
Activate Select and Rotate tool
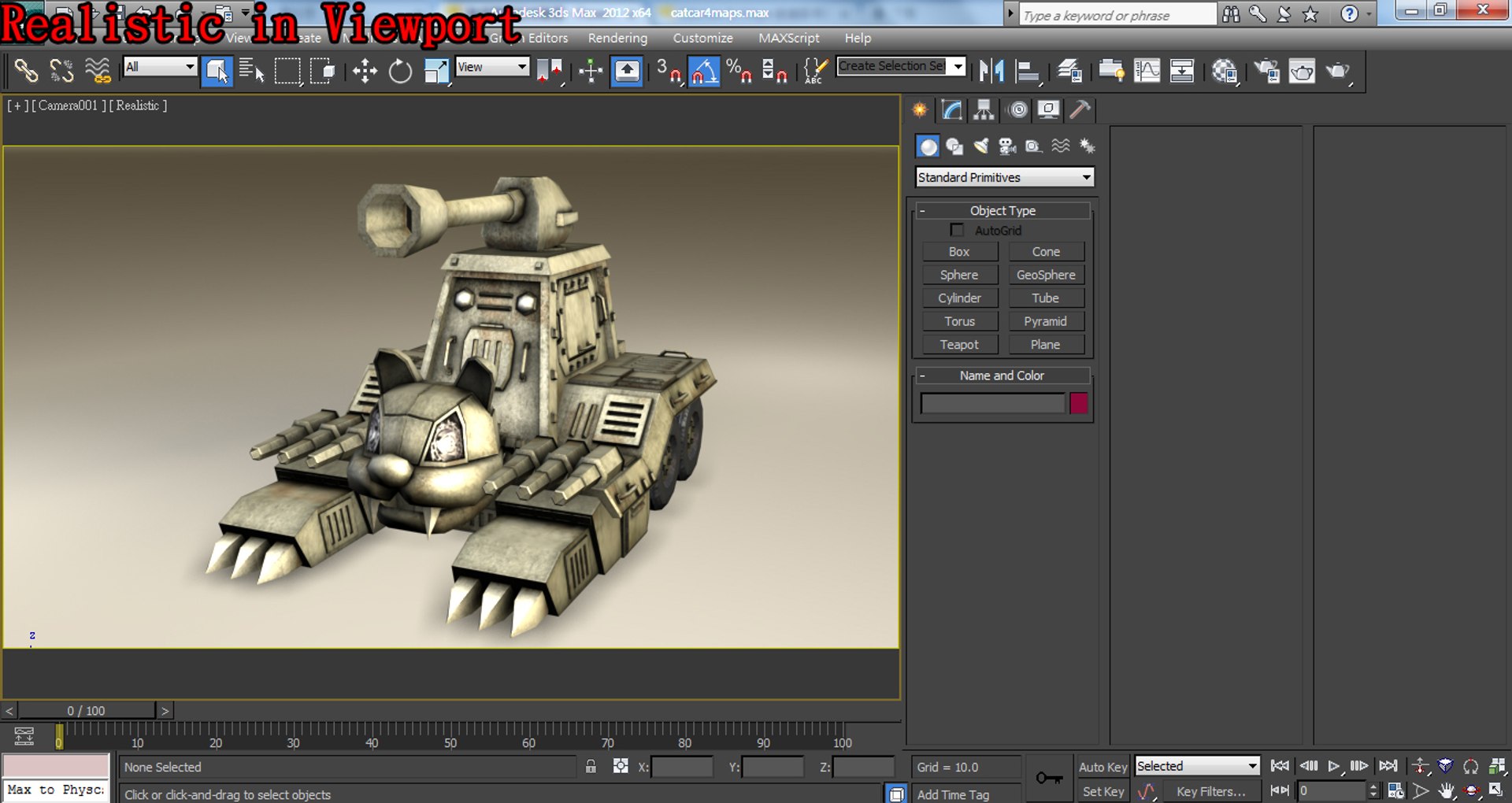click(x=400, y=72)
